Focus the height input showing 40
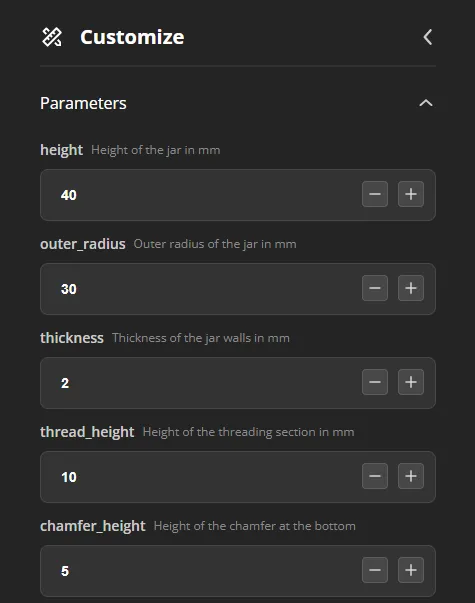 200,195
